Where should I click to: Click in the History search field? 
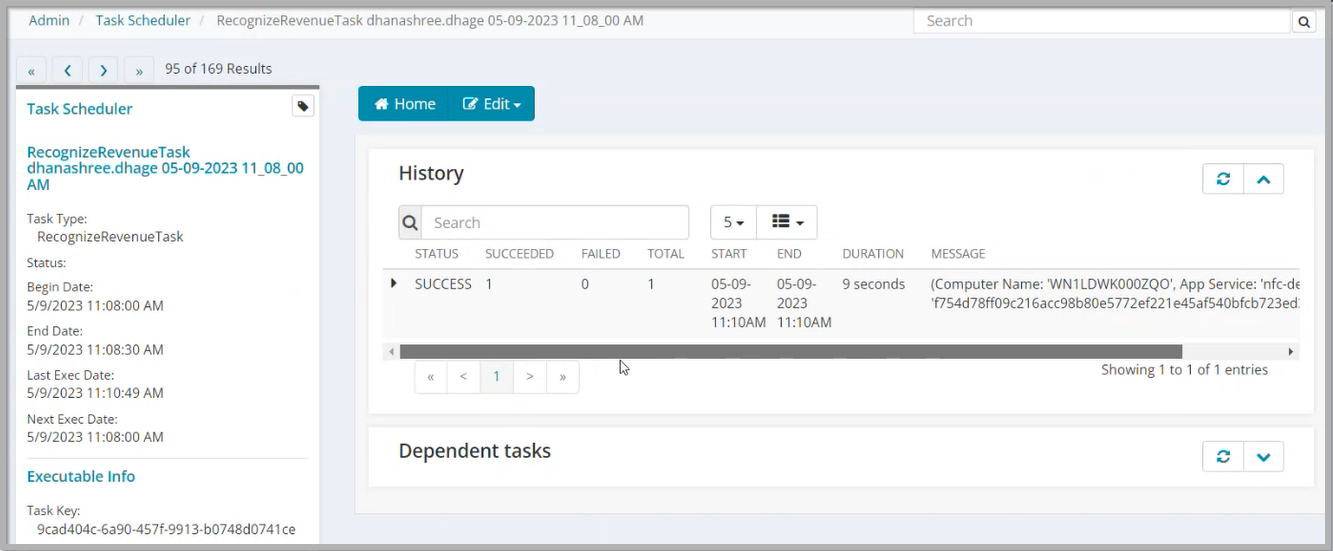click(x=555, y=222)
